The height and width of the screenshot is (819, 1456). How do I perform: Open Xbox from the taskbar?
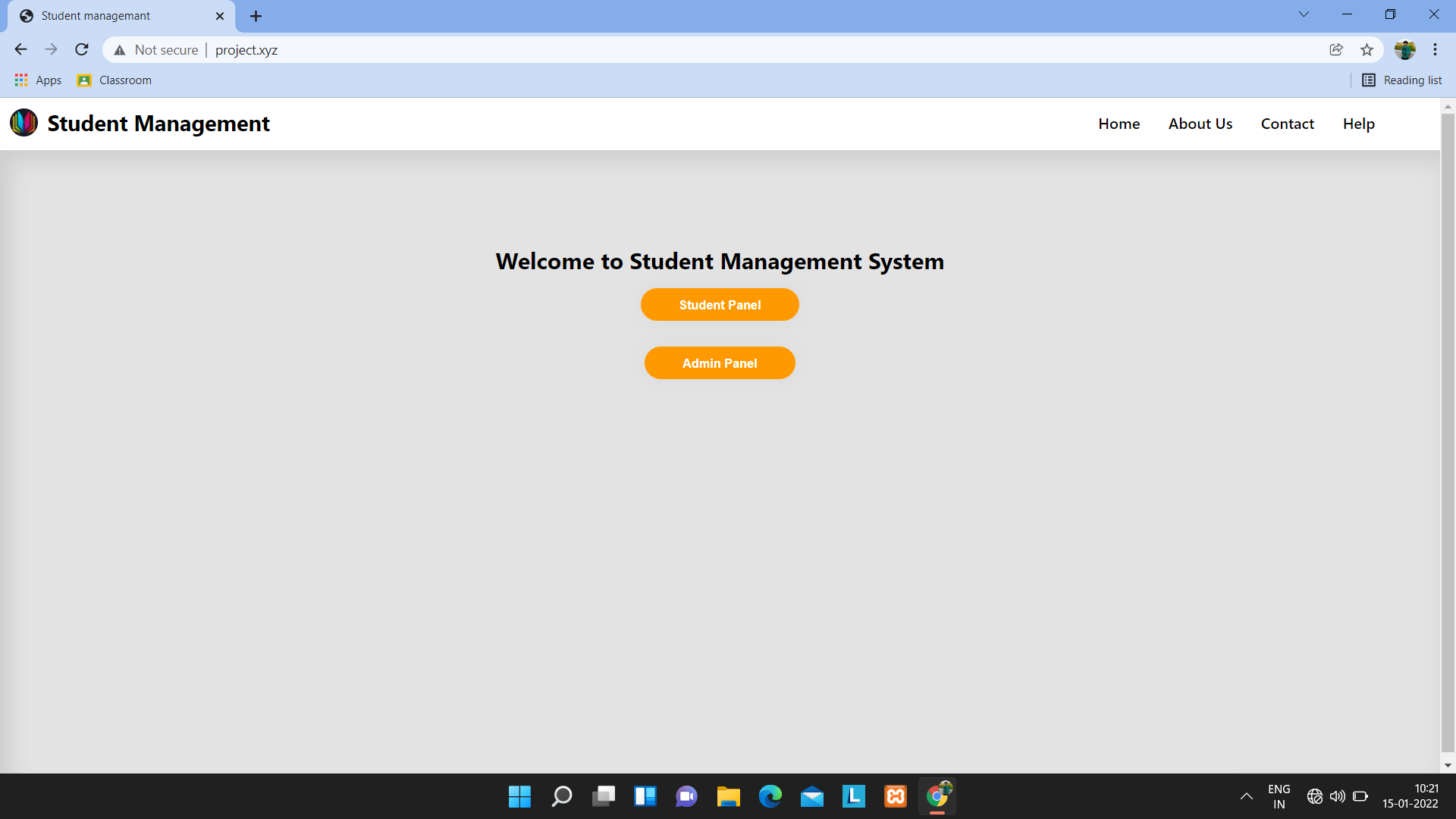pyautogui.click(x=895, y=796)
